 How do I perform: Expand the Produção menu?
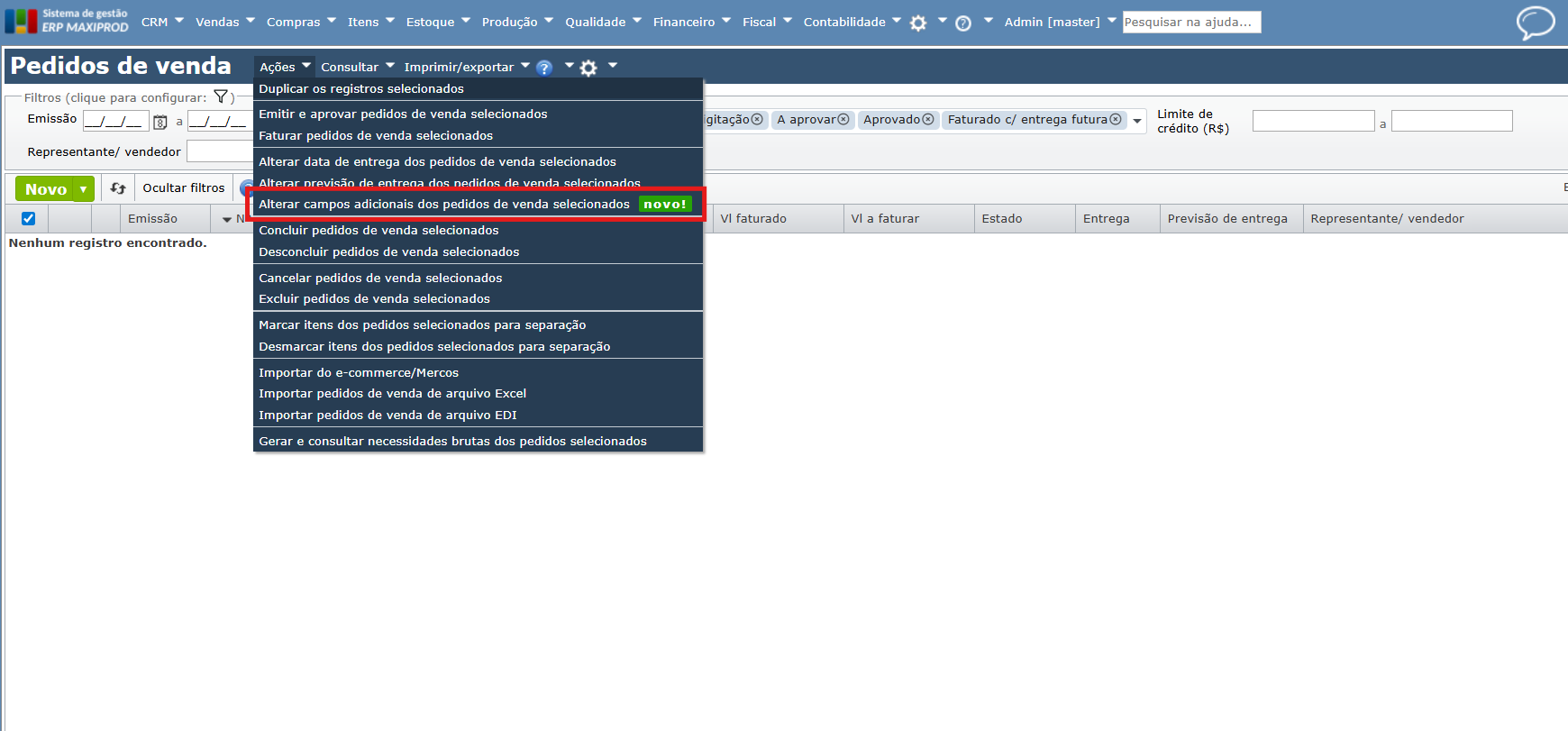(517, 22)
